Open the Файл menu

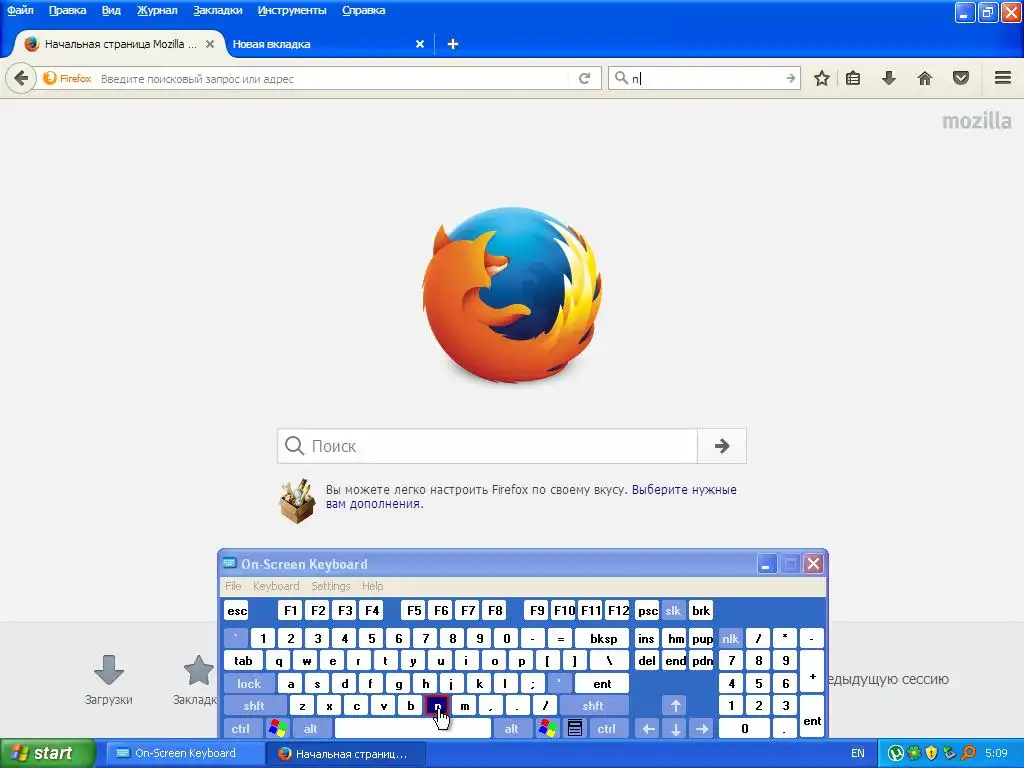[20, 10]
